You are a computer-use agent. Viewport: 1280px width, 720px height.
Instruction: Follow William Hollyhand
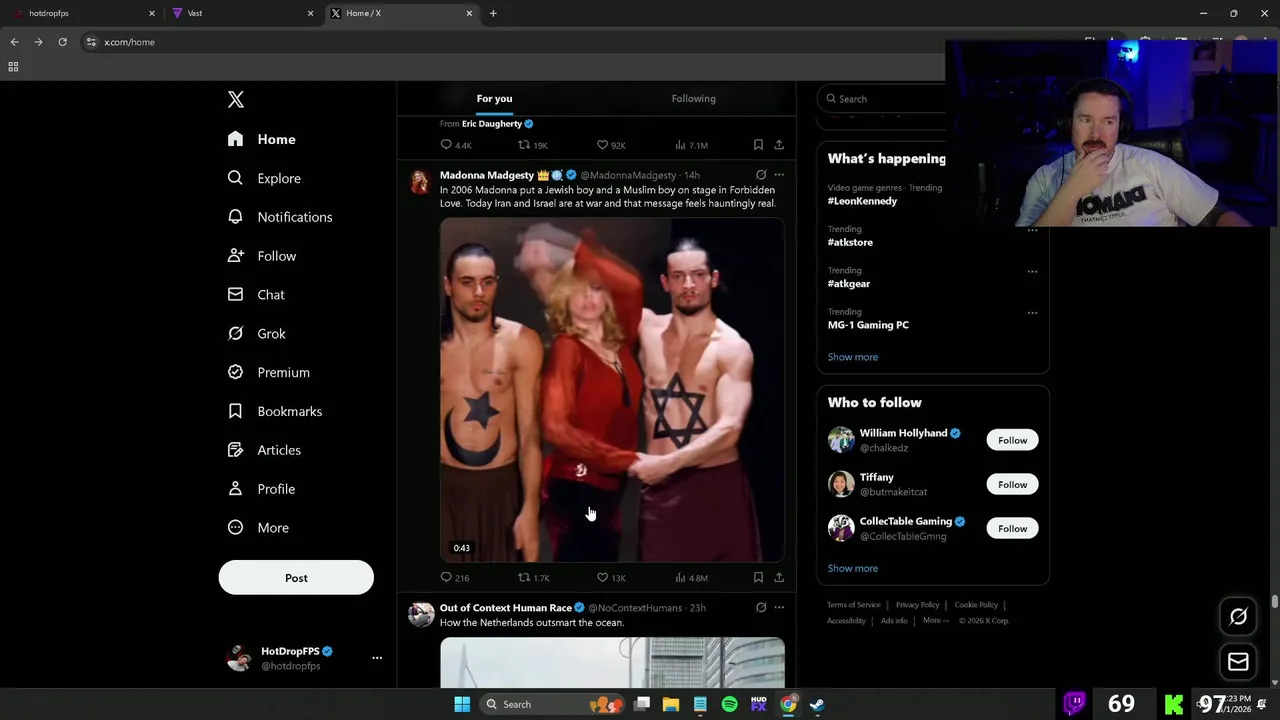click(x=1012, y=440)
